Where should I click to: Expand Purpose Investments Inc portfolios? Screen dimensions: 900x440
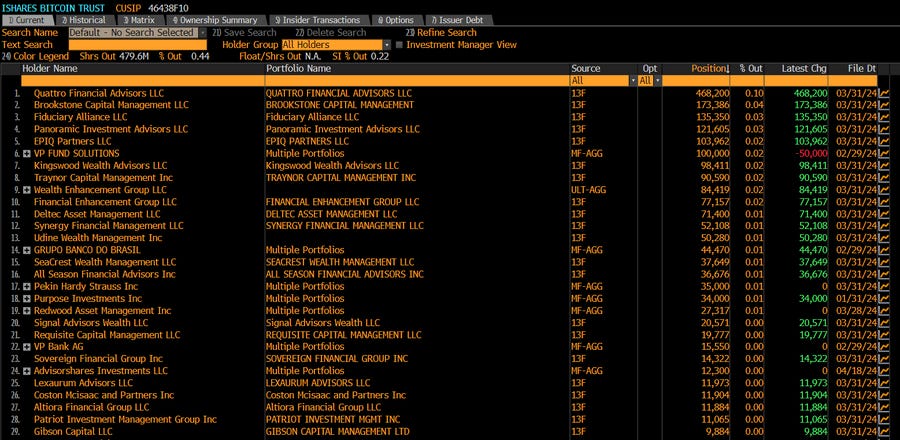coord(27,298)
